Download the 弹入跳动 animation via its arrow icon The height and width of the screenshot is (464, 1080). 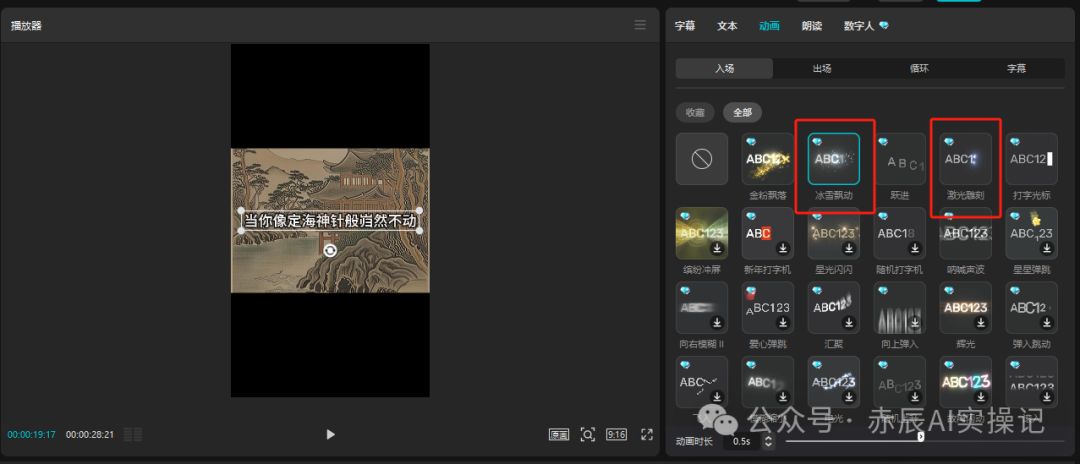1048,322
